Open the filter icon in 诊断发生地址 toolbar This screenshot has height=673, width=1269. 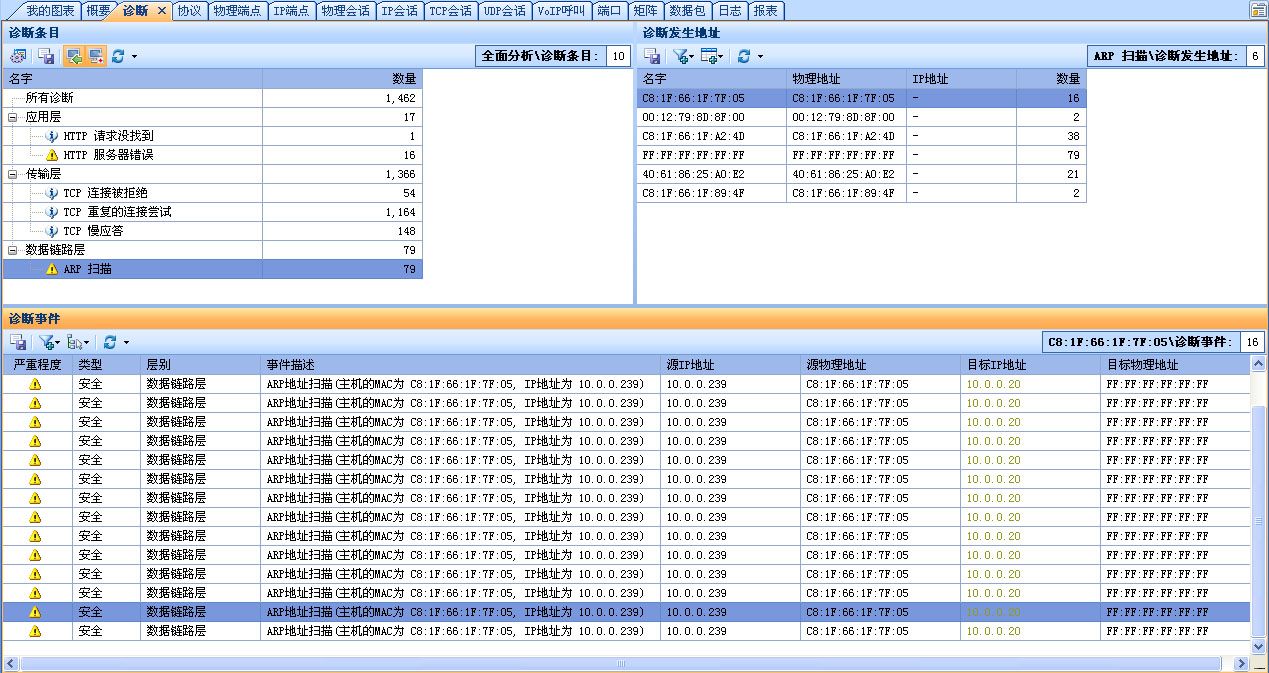tap(680, 56)
